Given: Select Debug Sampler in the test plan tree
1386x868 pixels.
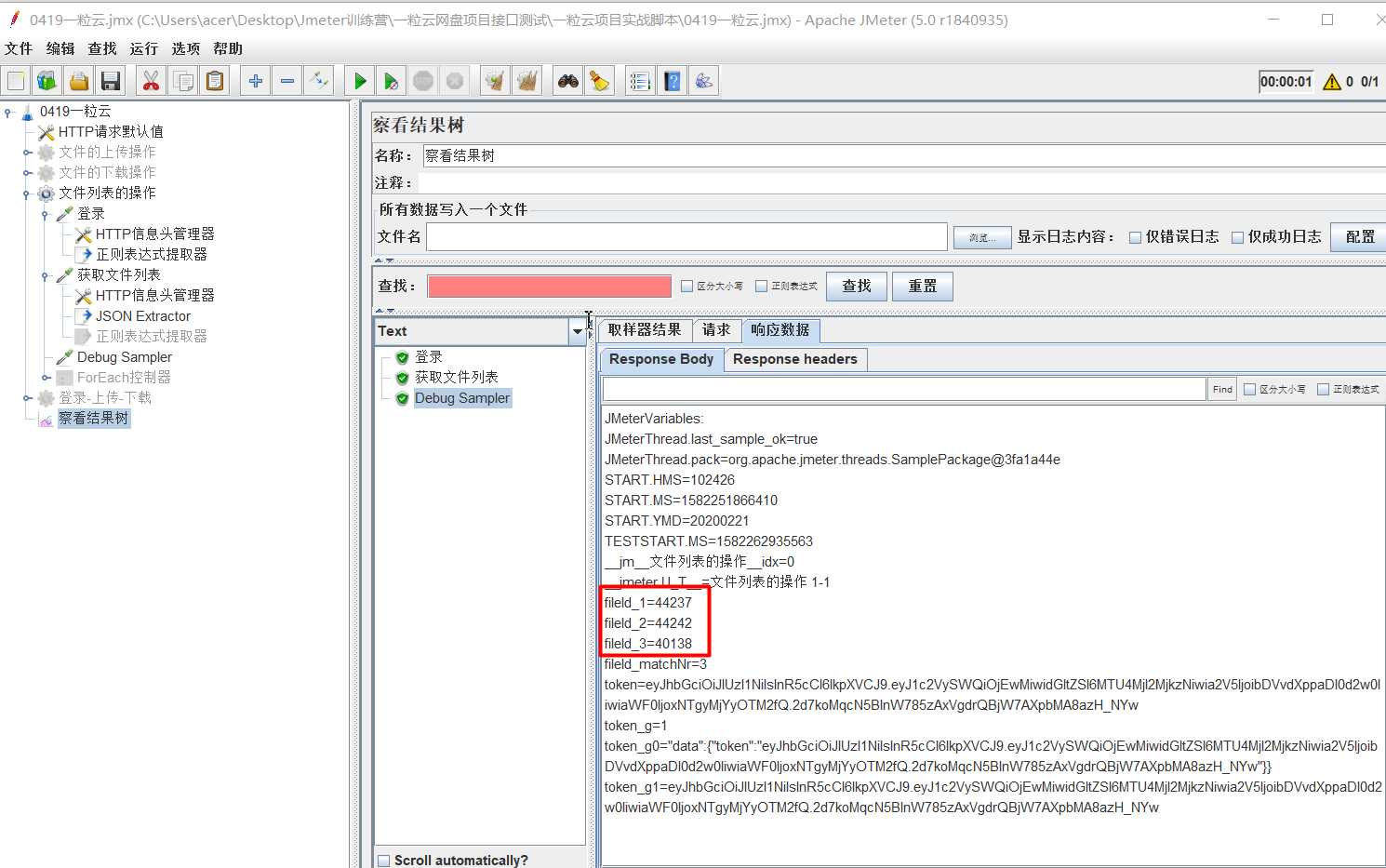Looking at the screenshot, I should (x=124, y=356).
